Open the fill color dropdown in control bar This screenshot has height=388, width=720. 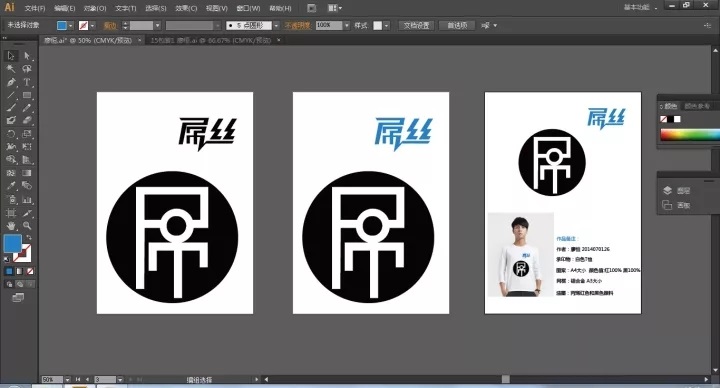click(x=71, y=26)
